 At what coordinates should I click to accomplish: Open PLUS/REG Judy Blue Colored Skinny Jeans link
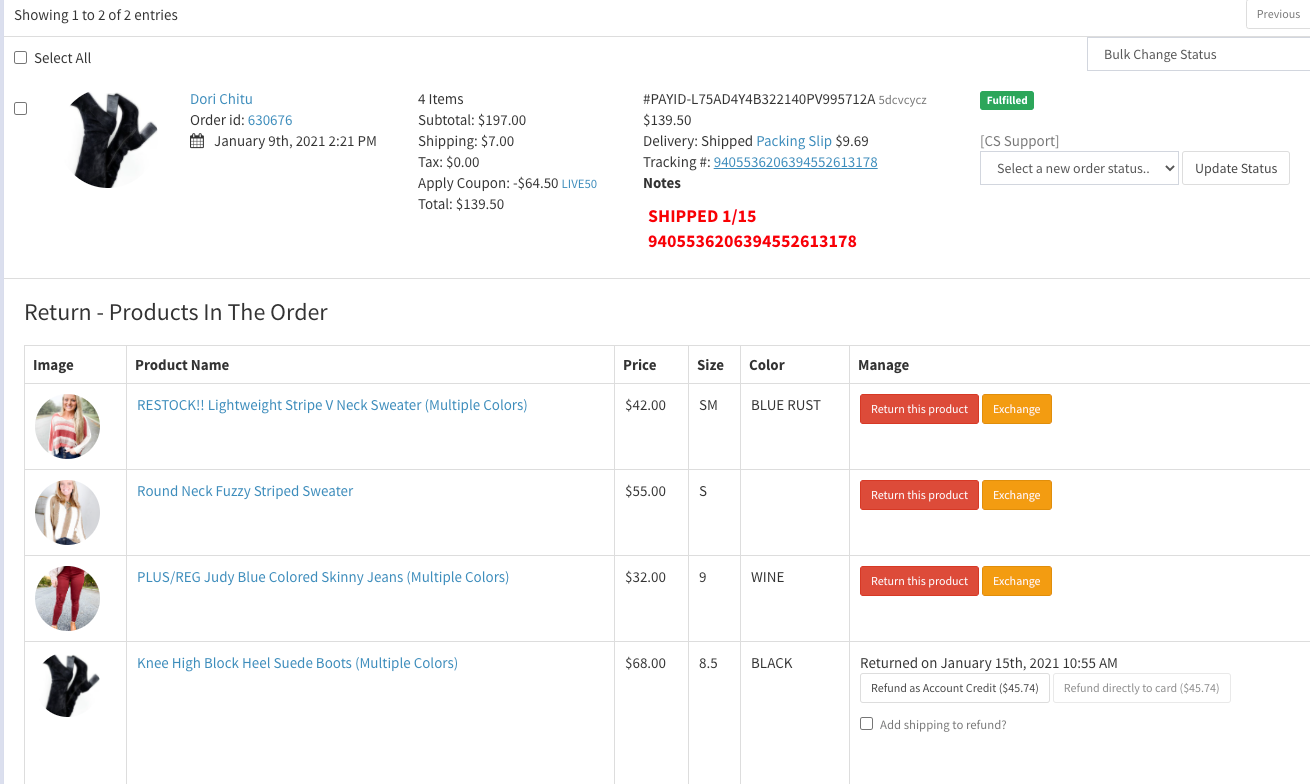323,577
